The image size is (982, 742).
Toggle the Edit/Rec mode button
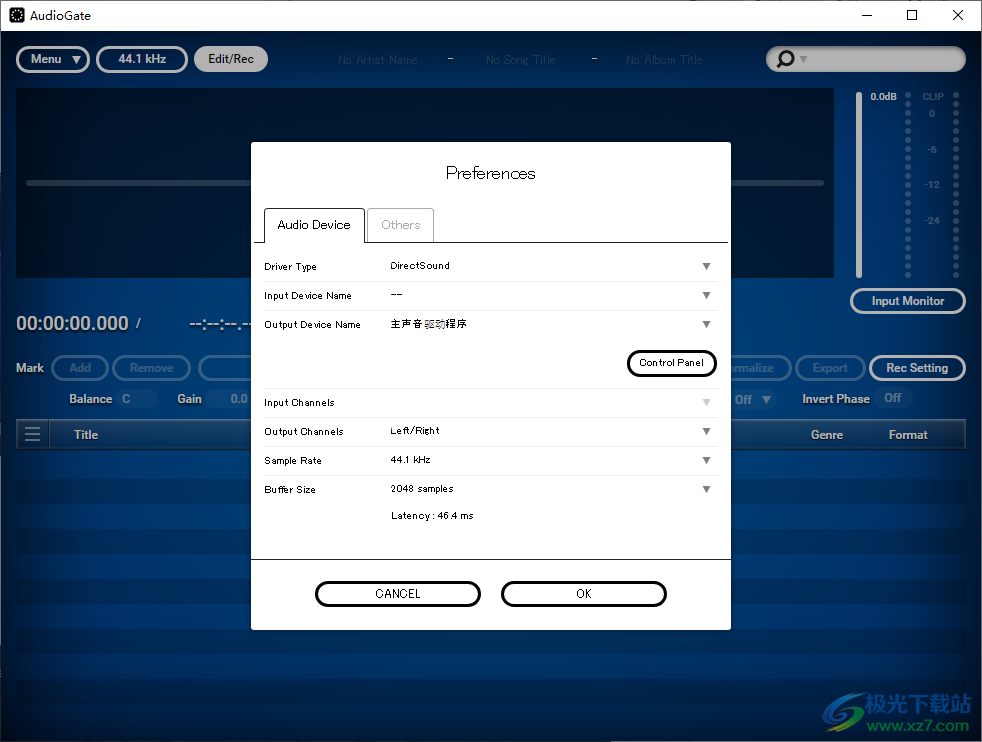coord(231,59)
